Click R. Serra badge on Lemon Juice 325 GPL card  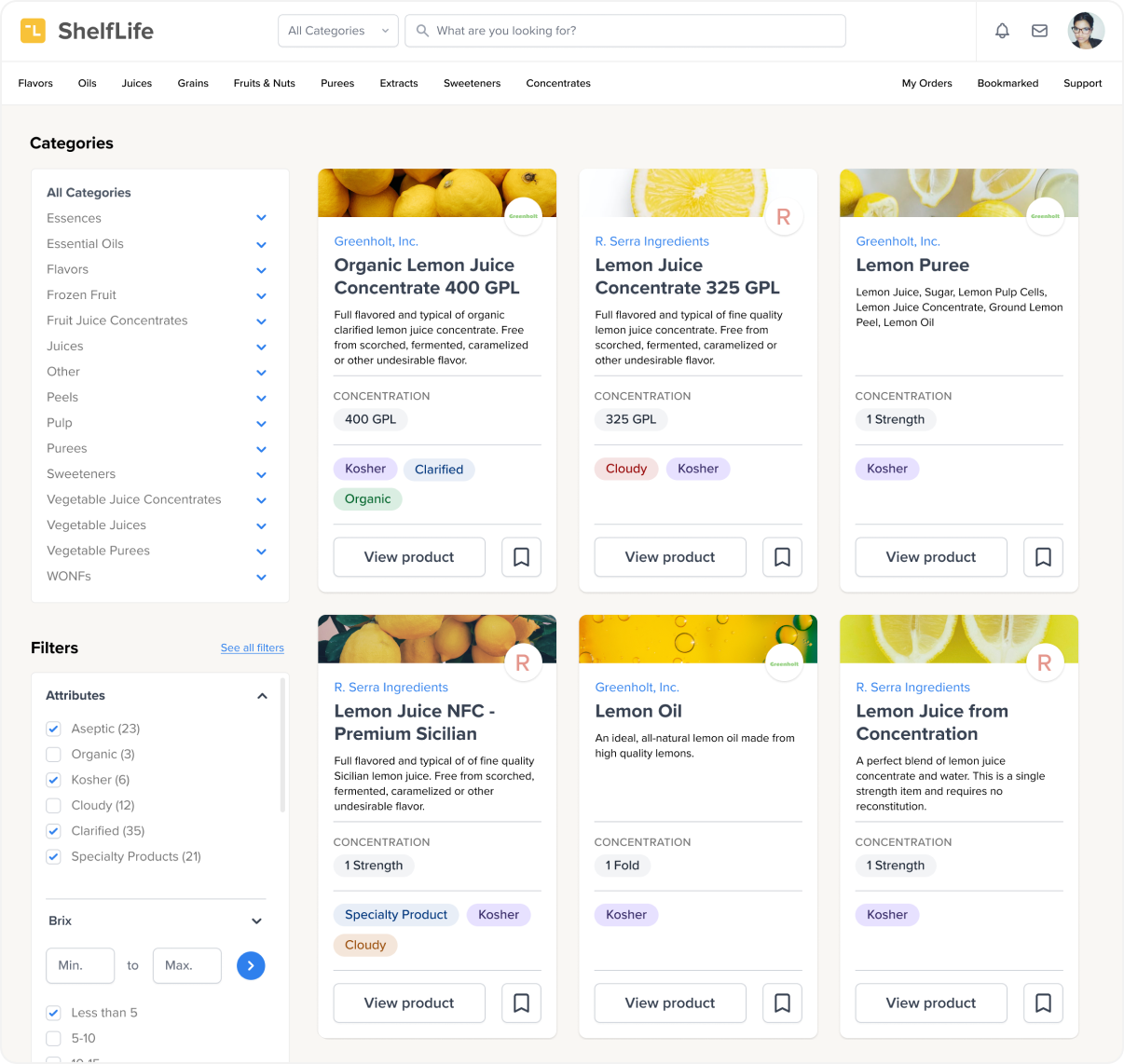tap(784, 216)
